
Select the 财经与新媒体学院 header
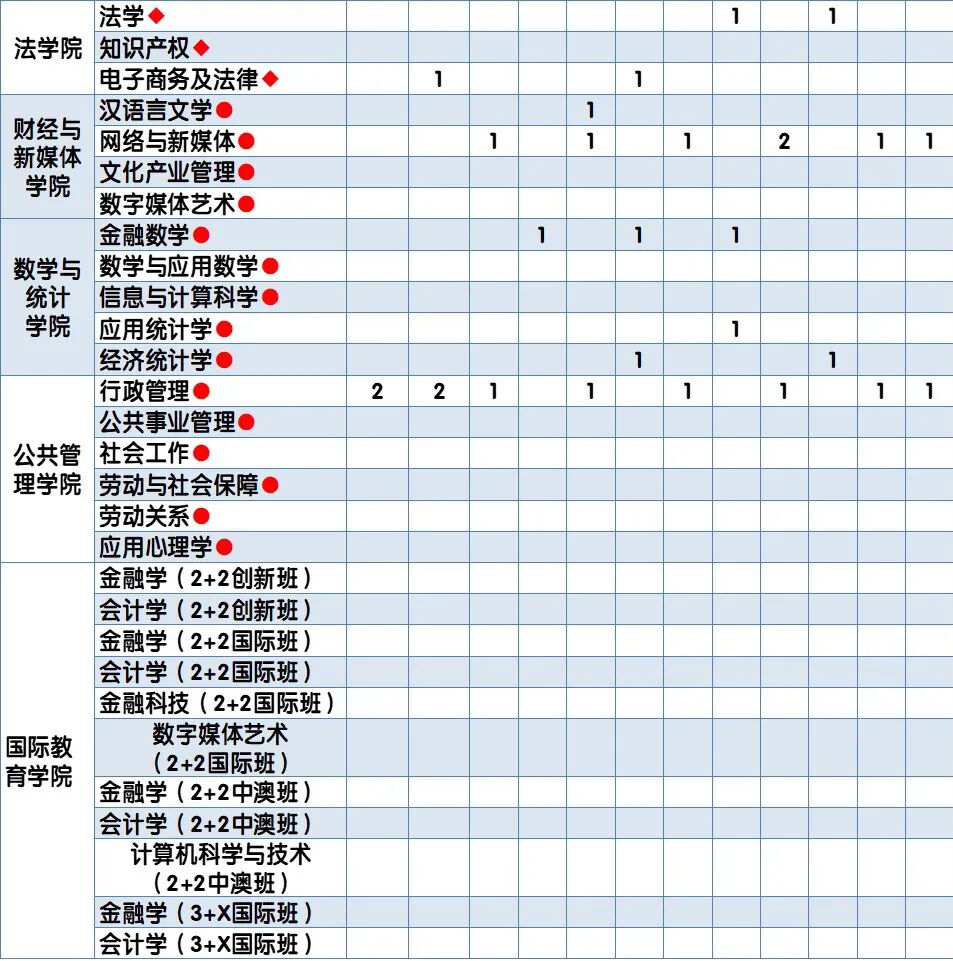pos(45,155)
